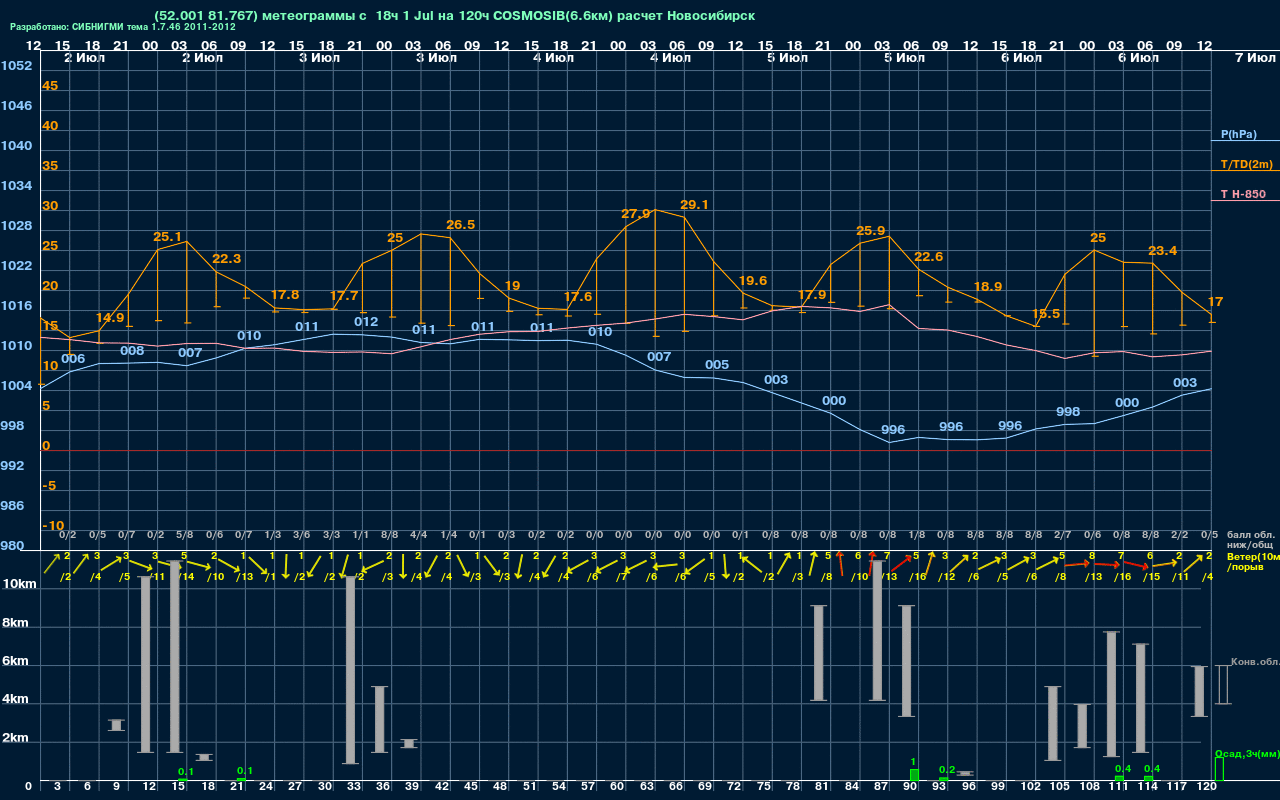Click the 17.8 temperature value
The image size is (1280, 800).
285,295
